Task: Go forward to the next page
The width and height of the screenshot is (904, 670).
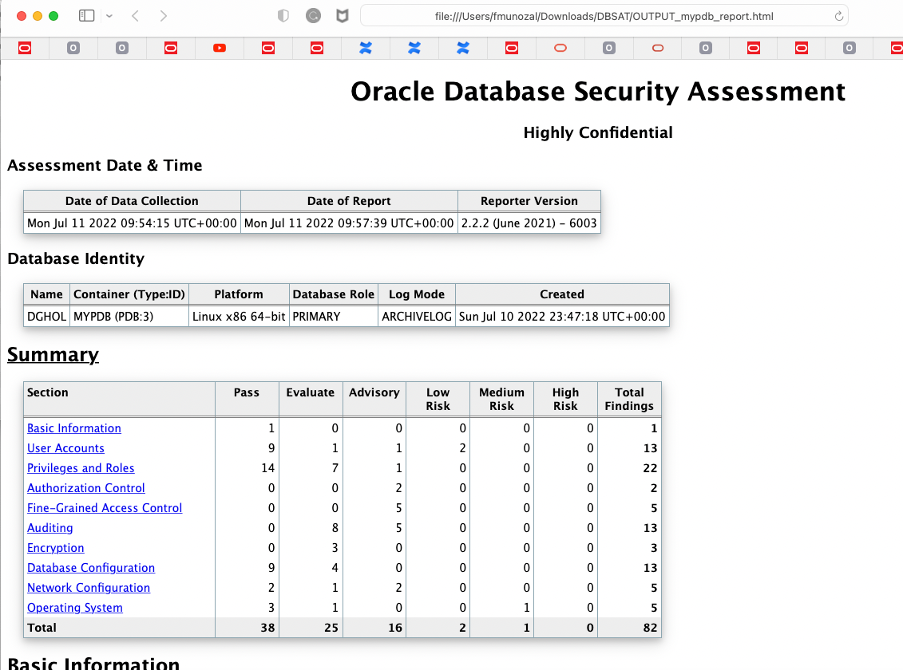Action: tap(163, 16)
